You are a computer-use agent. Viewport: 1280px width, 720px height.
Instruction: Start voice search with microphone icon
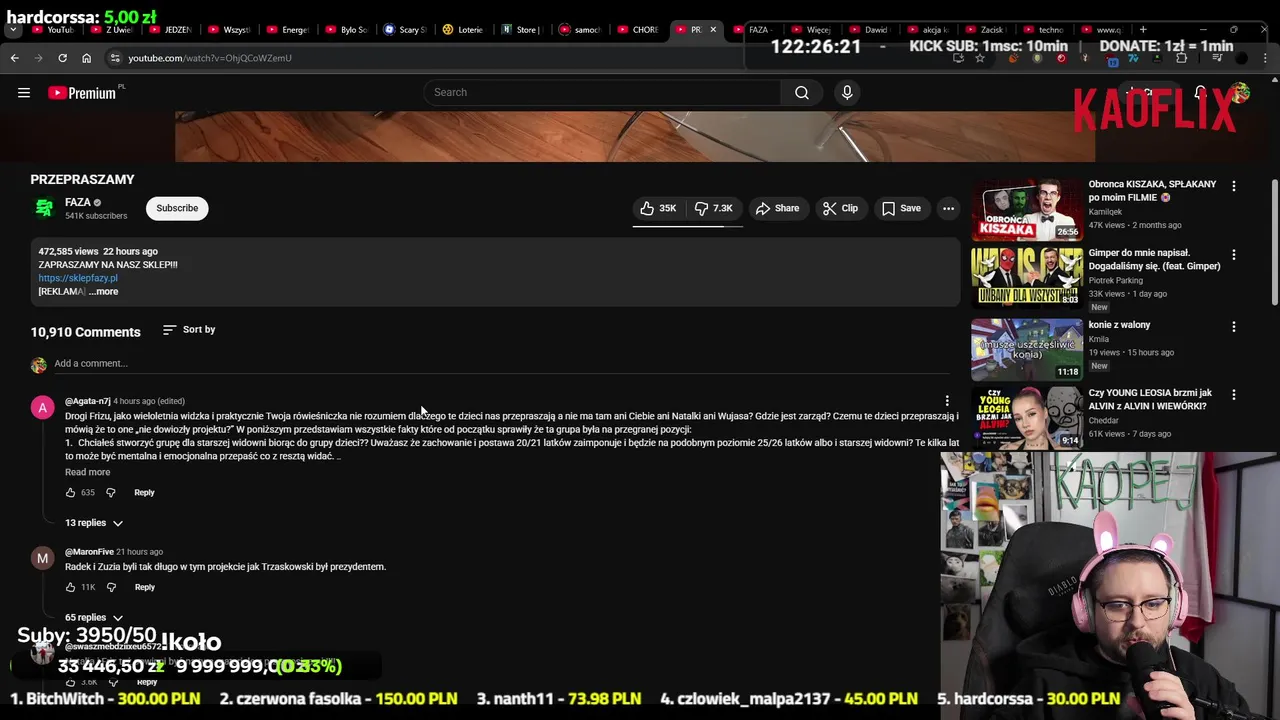(x=847, y=93)
